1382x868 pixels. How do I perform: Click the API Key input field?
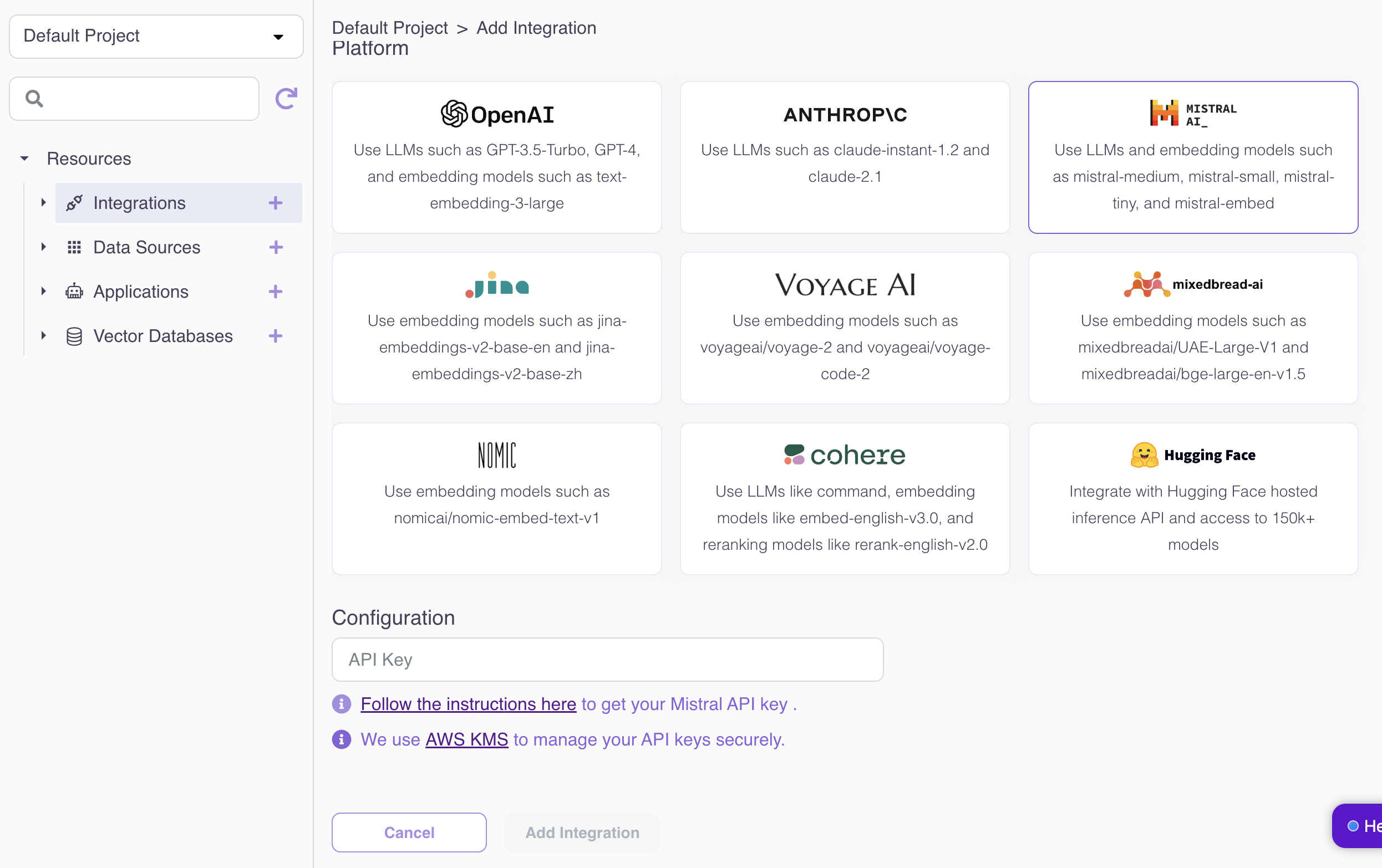tap(607, 660)
